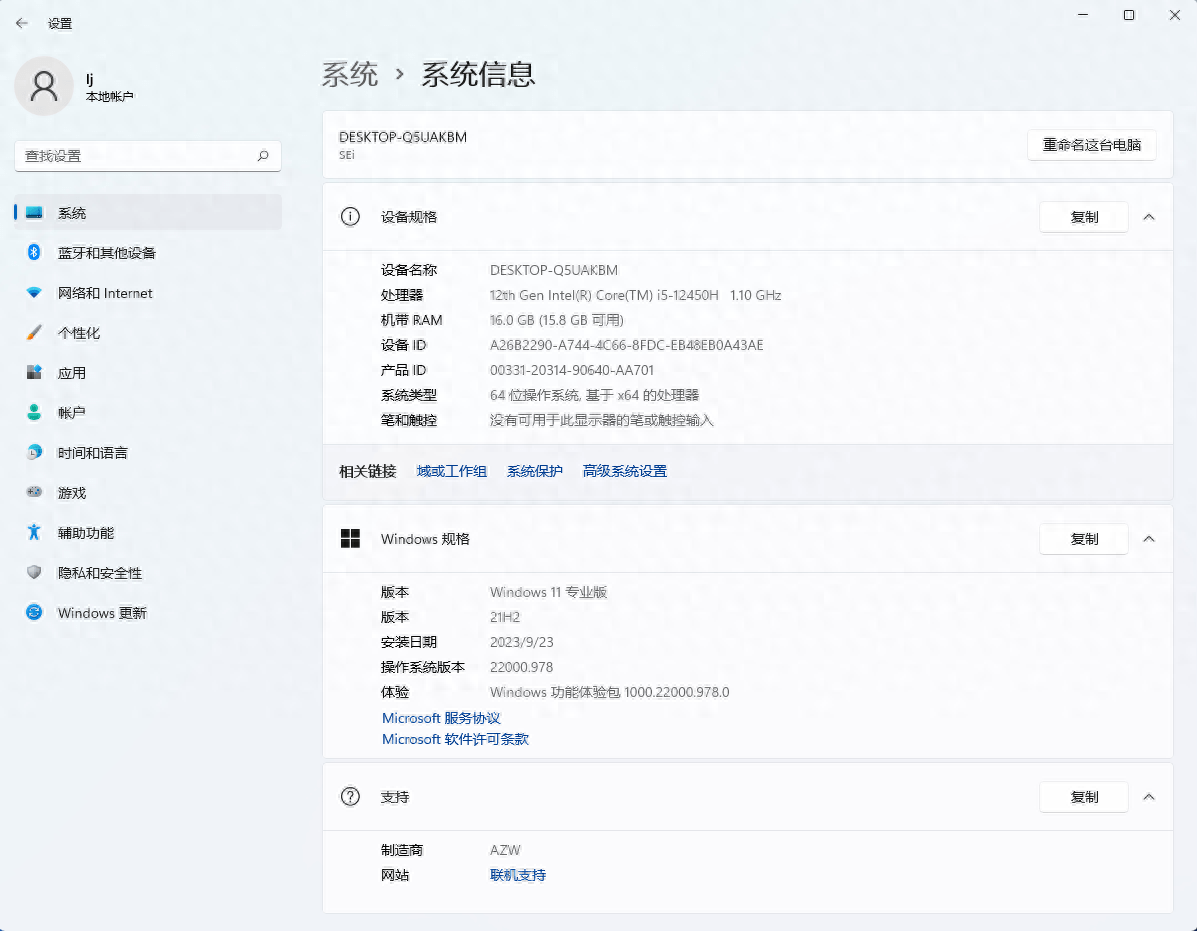
Task: Click the apps icon for 应用
Action: (34, 372)
